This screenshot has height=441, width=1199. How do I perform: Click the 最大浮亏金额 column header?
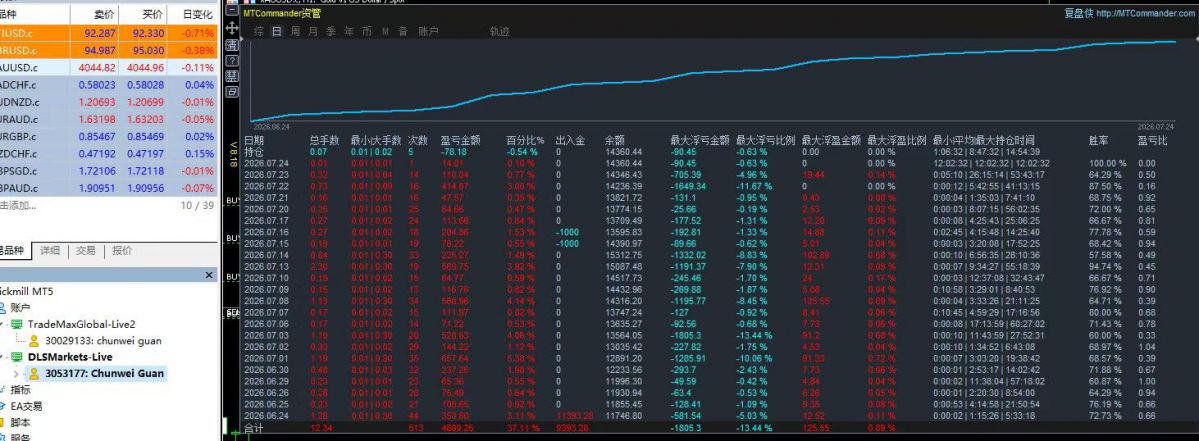click(700, 141)
